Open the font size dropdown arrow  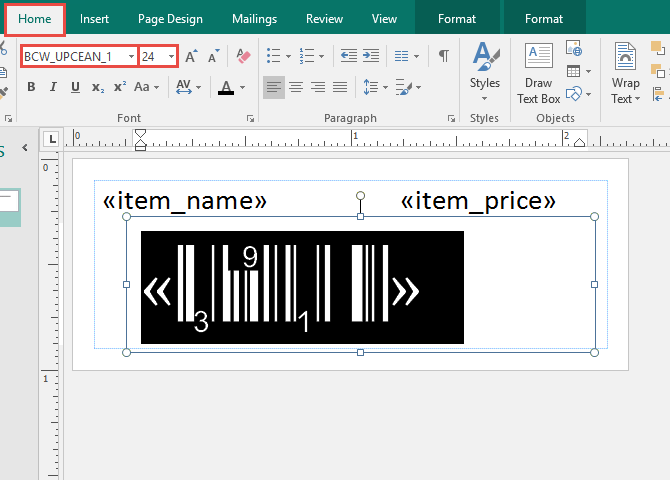coord(171,56)
